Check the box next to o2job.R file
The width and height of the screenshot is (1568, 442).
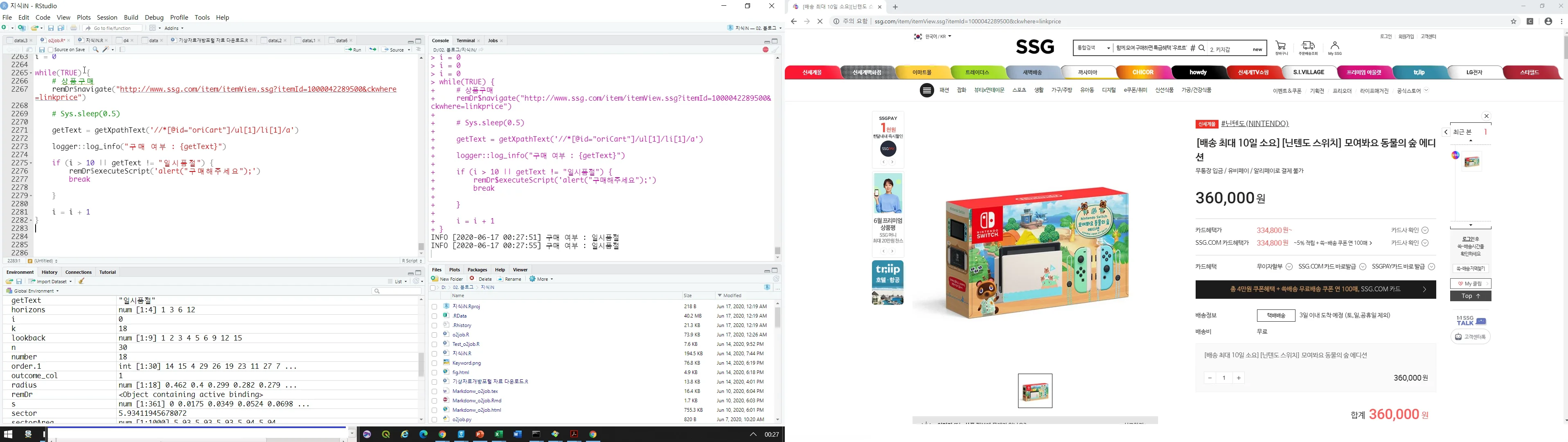(435, 335)
